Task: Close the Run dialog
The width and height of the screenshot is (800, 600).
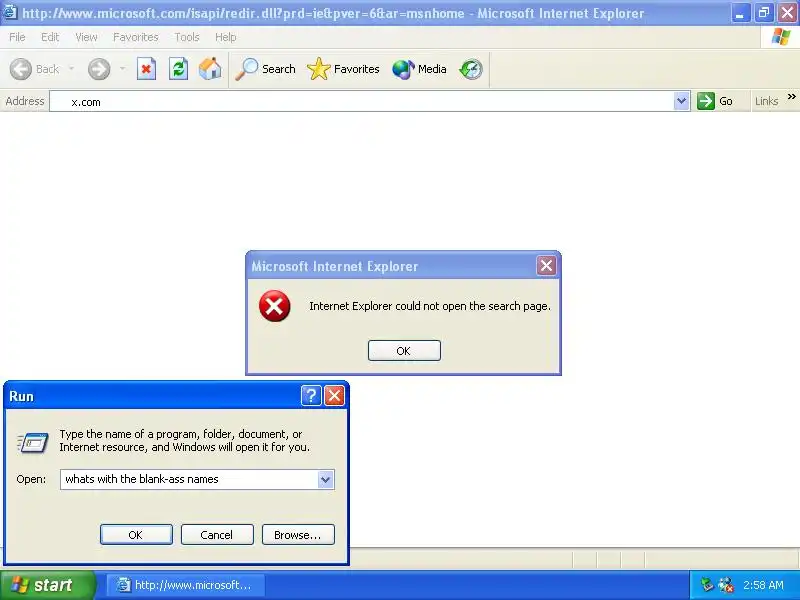Action: tap(335, 395)
